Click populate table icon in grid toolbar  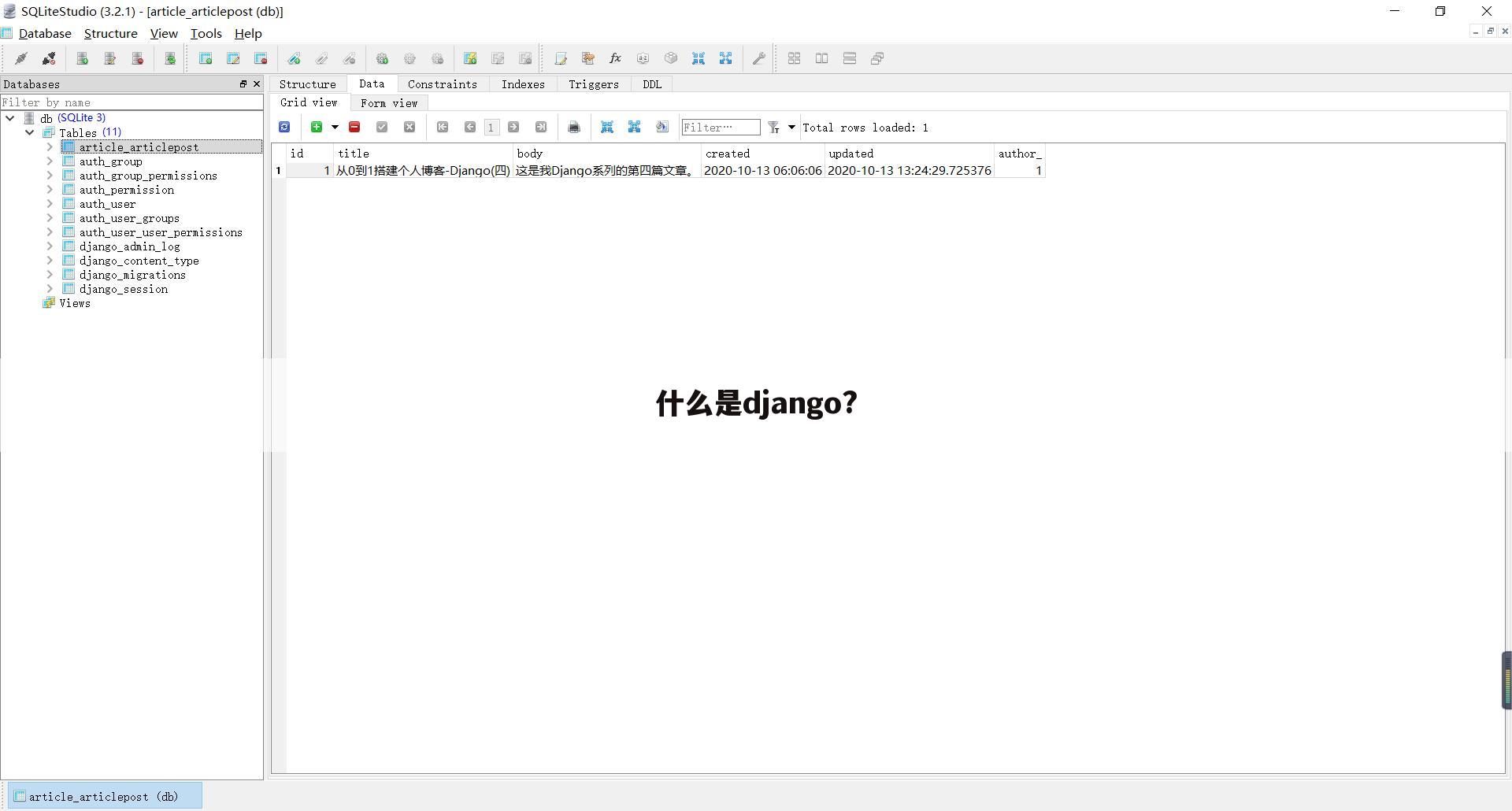click(662, 127)
